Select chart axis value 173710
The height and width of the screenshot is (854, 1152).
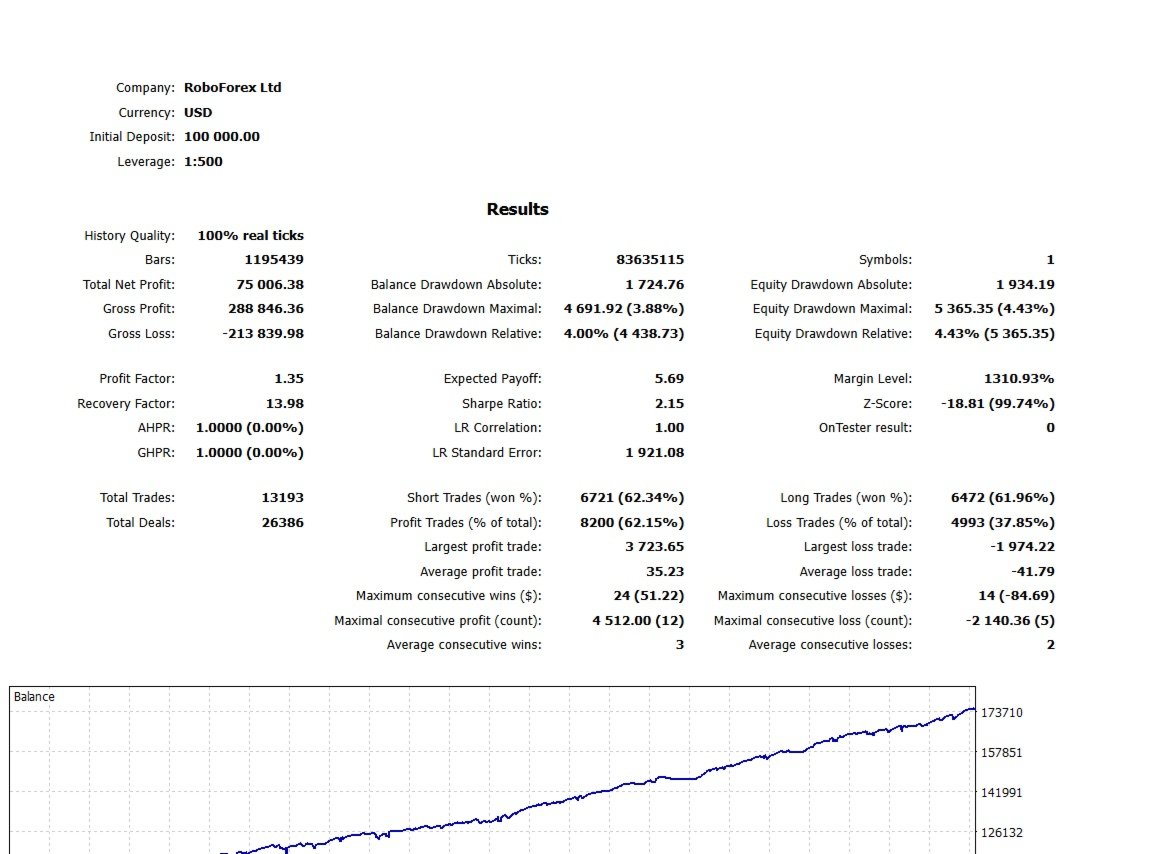[x=1001, y=713]
